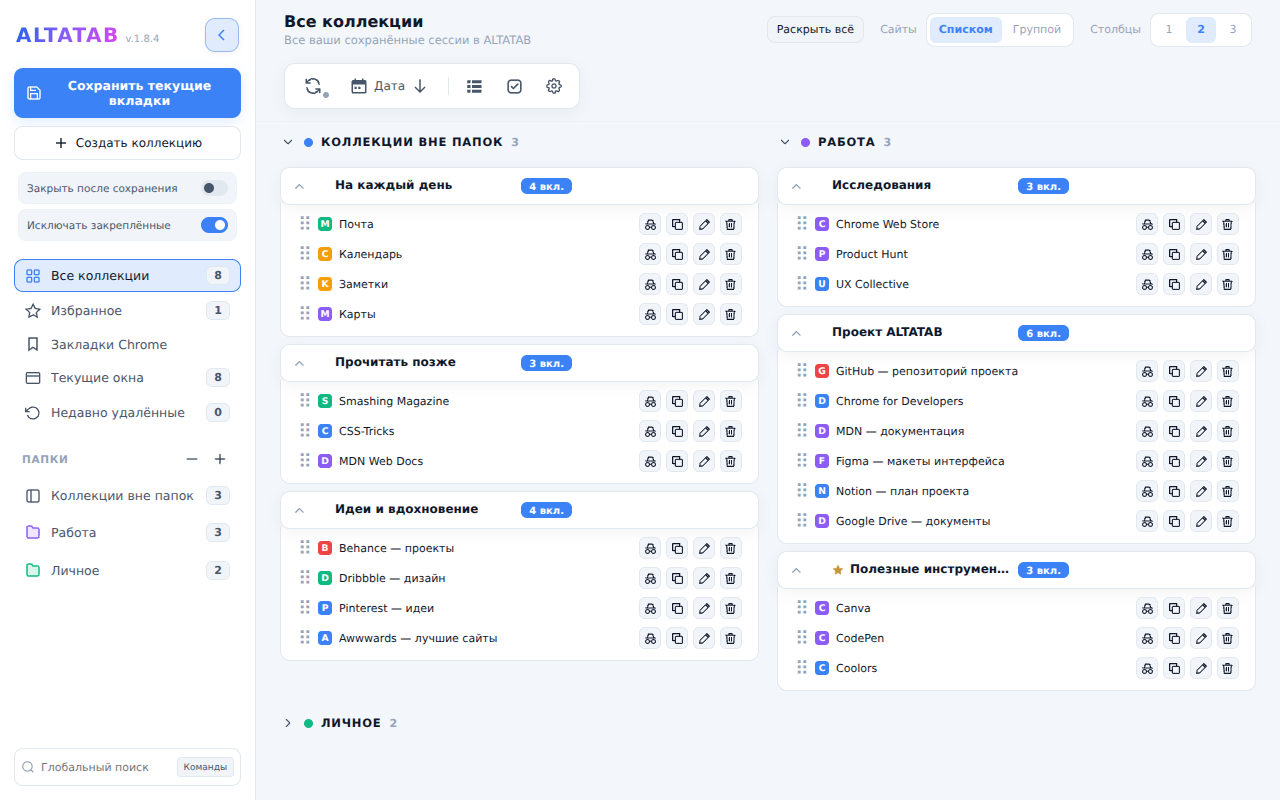Image resolution: width=1280 pixels, height=800 pixels.
Task: Click the Команды button
Action: [206, 767]
